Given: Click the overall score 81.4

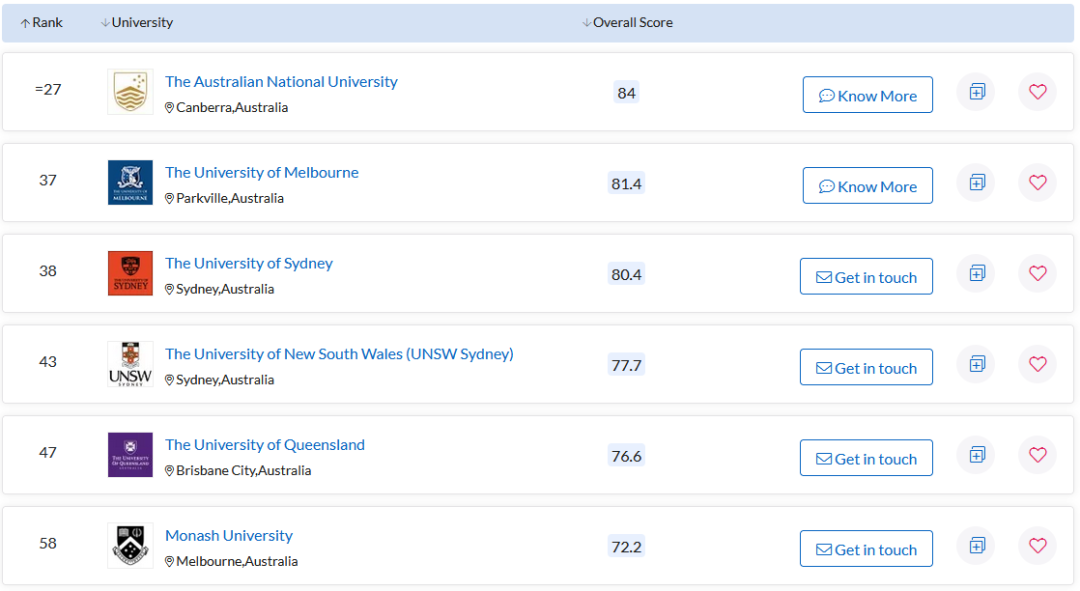Looking at the screenshot, I should tap(626, 184).
